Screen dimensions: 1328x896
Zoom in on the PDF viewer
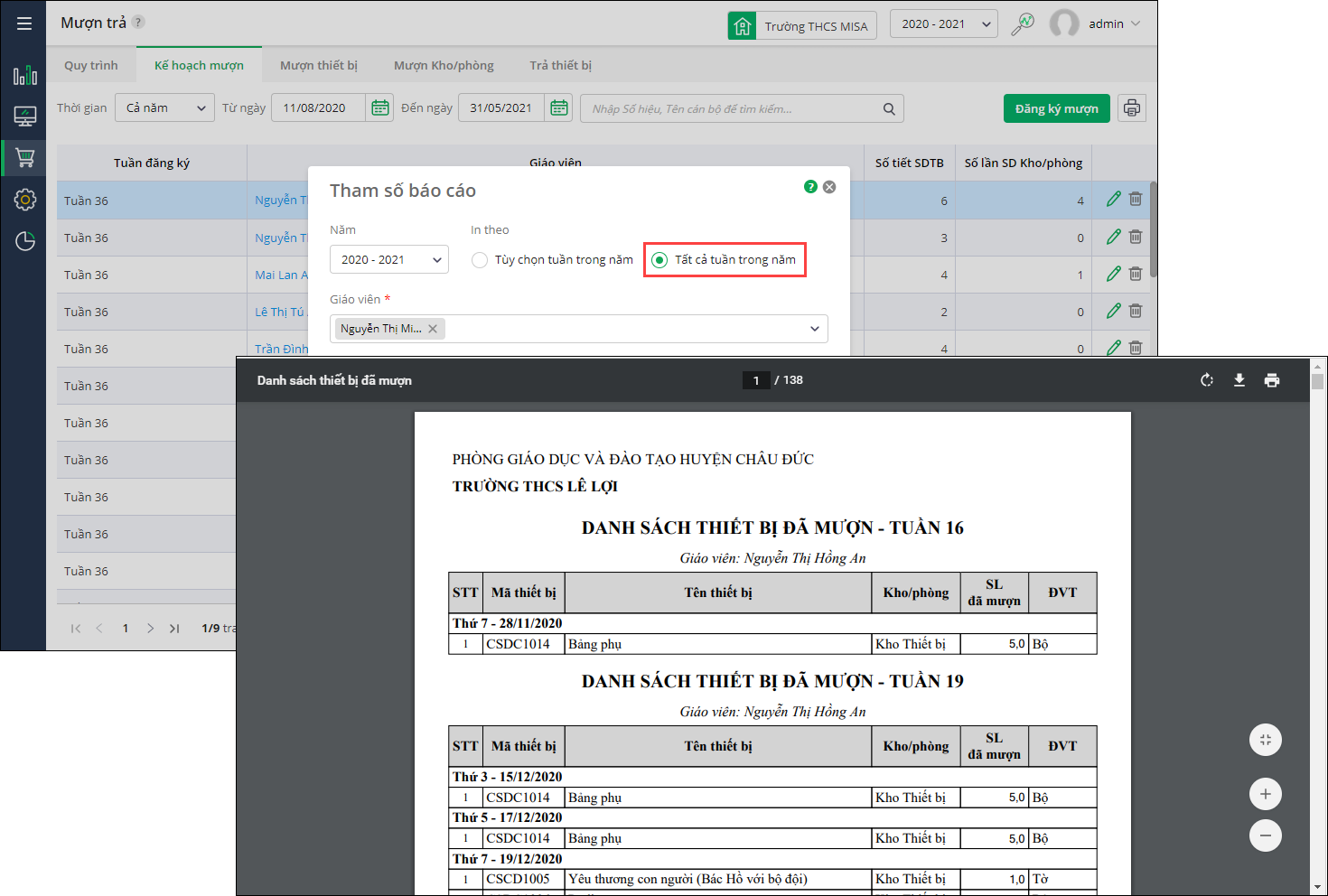tap(1265, 794)
